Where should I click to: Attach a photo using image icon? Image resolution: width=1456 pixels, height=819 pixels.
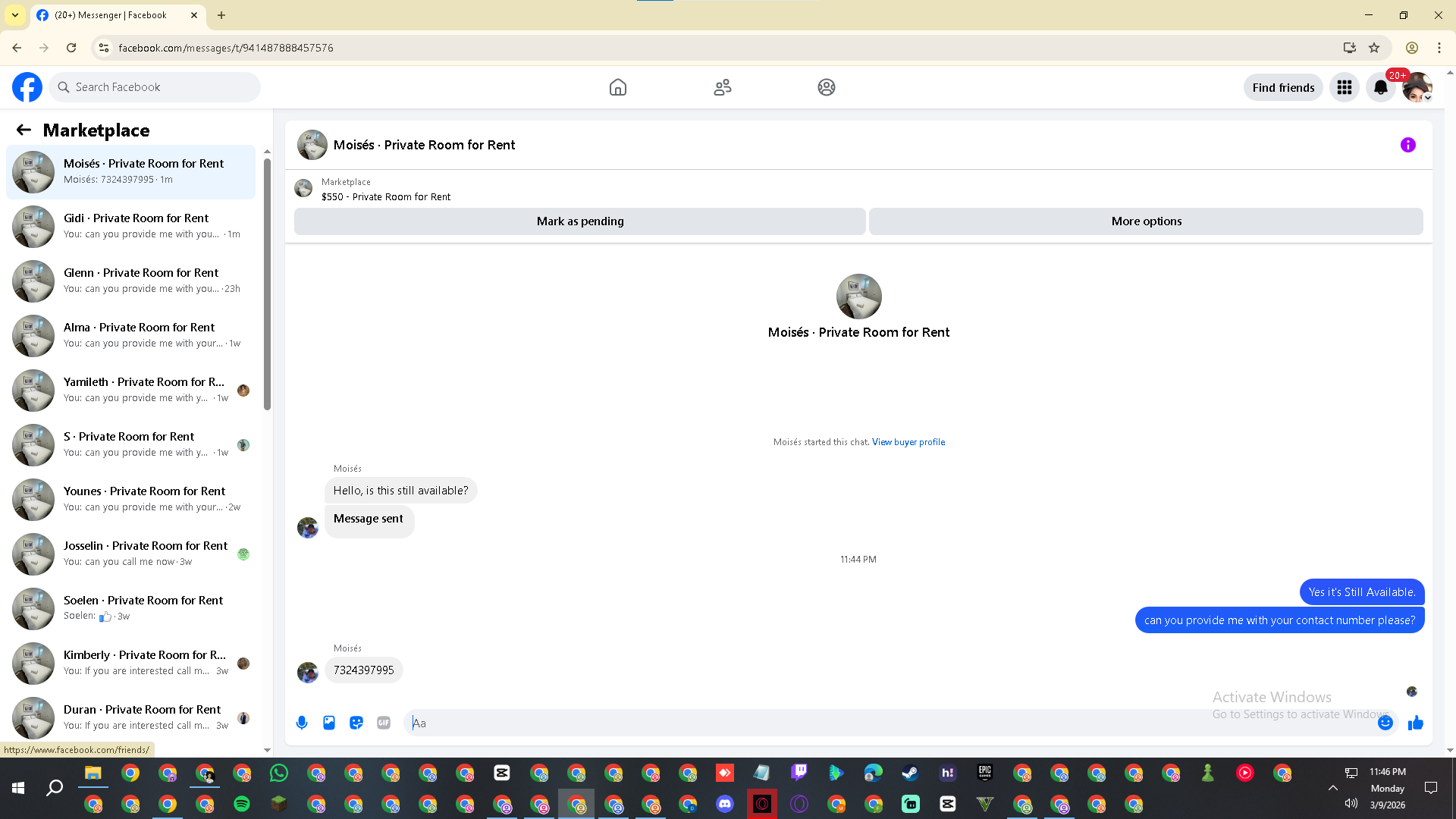click(x=329, y=723)
